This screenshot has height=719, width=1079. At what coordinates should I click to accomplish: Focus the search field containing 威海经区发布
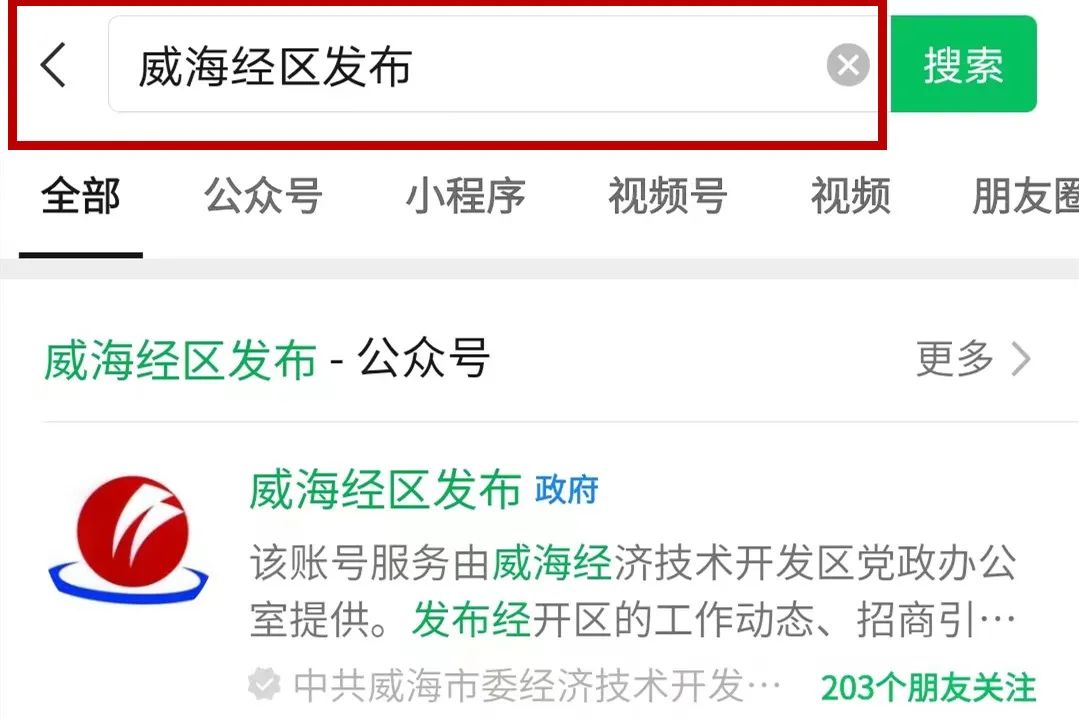click(493, 65)
